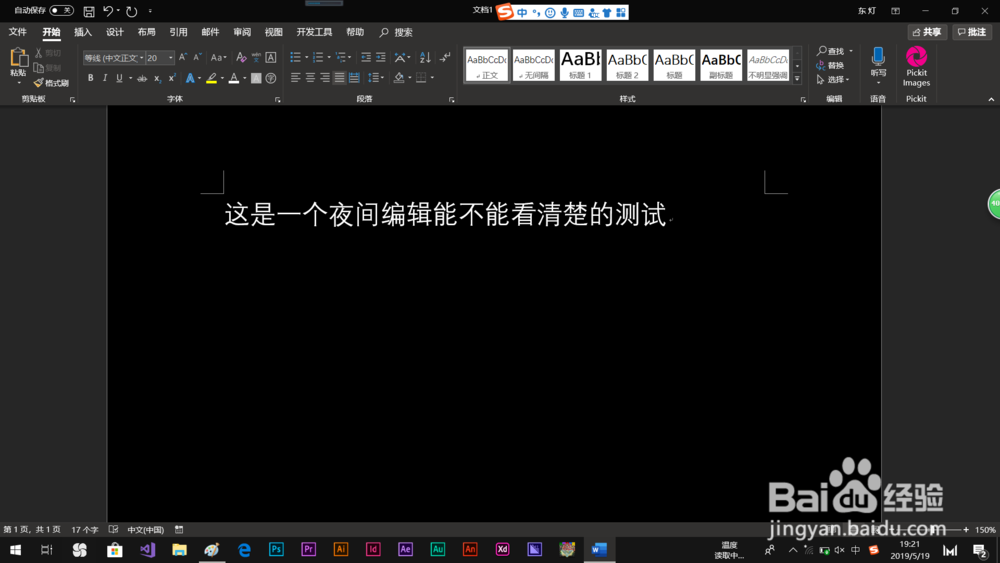Apply distributed alignment
This screenshot has width=1000, height=563.
point(354,78)
